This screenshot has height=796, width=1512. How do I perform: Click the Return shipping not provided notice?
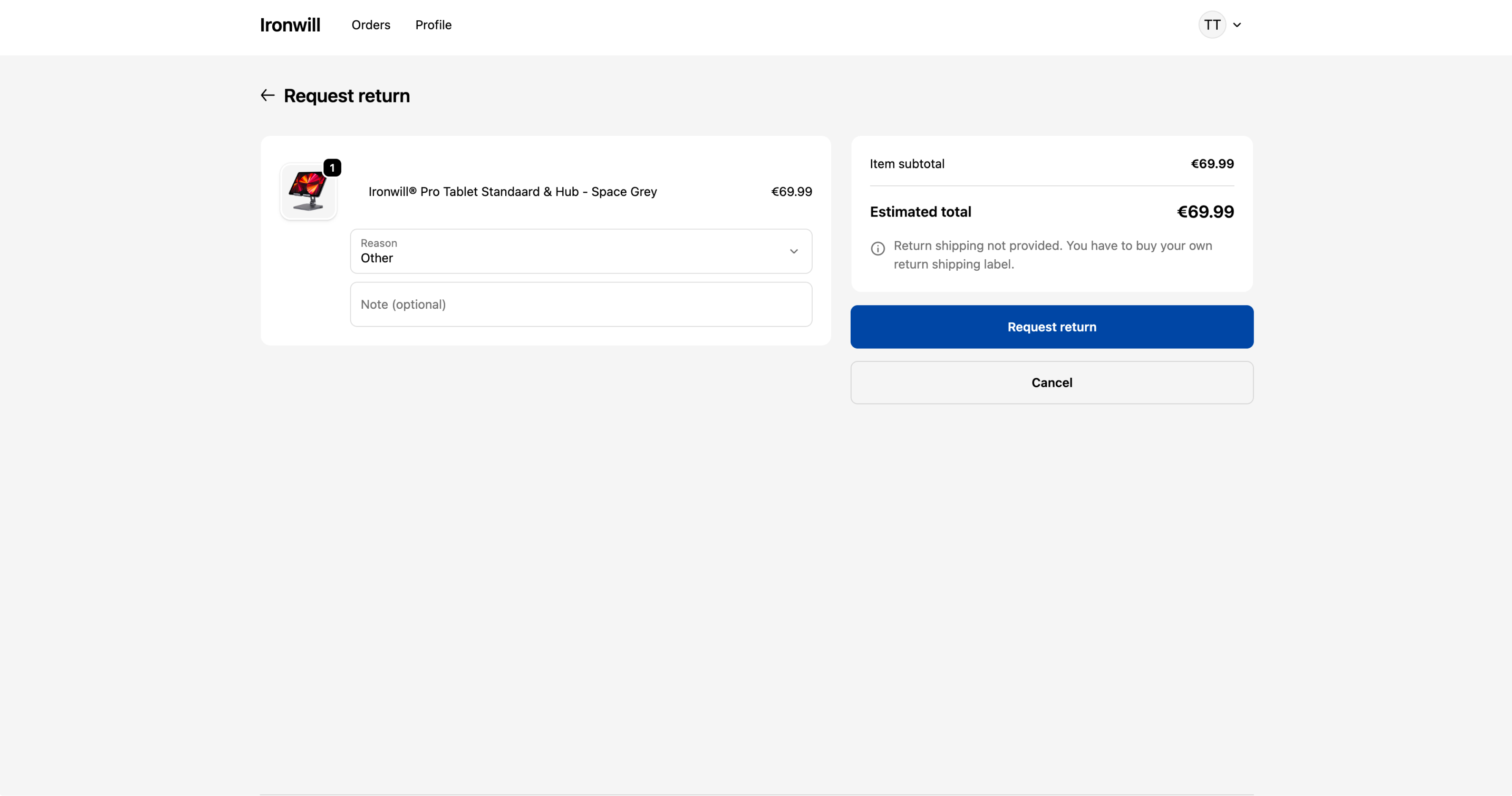pos(1053,255)
